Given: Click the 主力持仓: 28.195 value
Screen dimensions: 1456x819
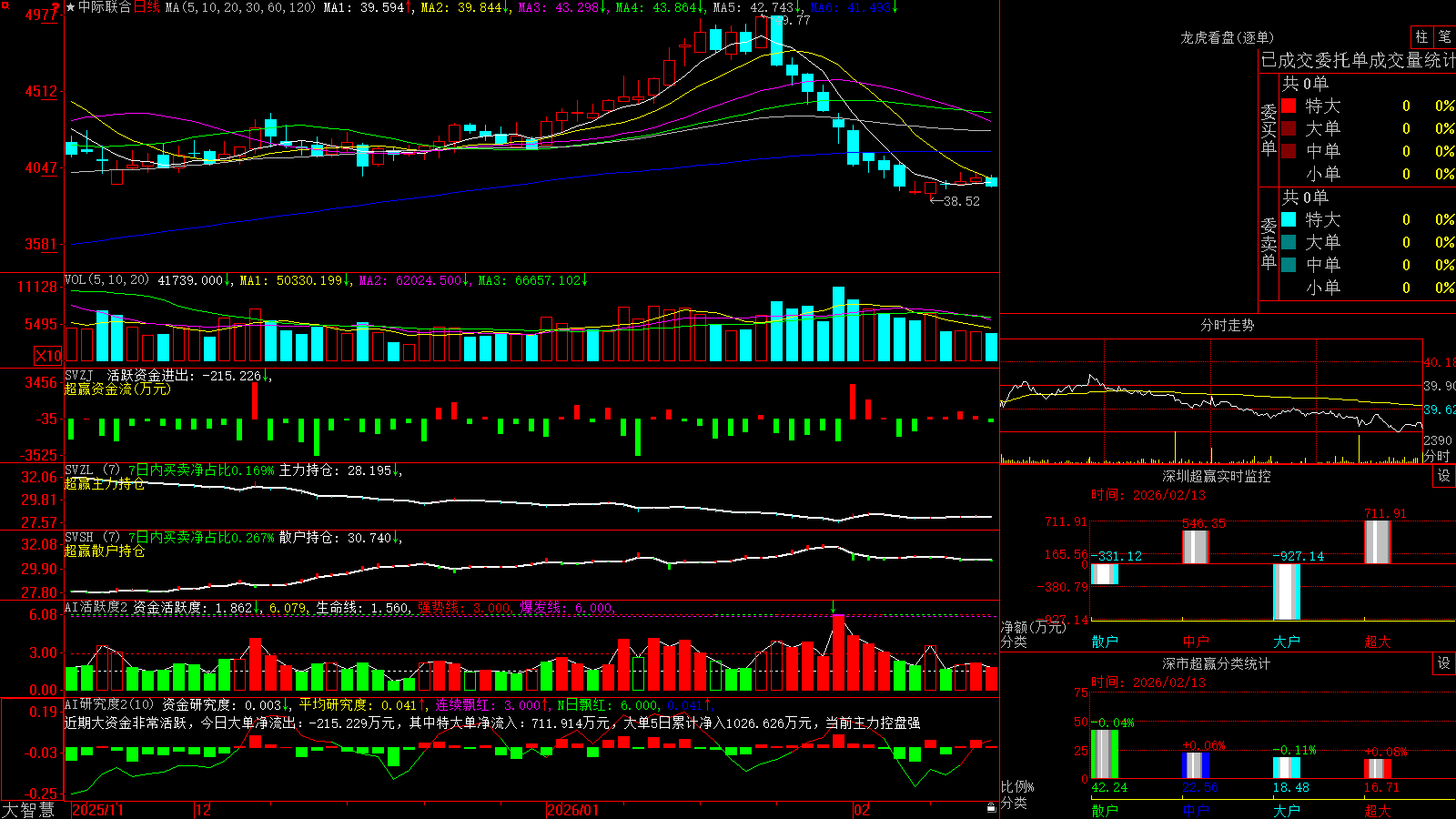Looking at the screenshot, I should tap(338, 470).
